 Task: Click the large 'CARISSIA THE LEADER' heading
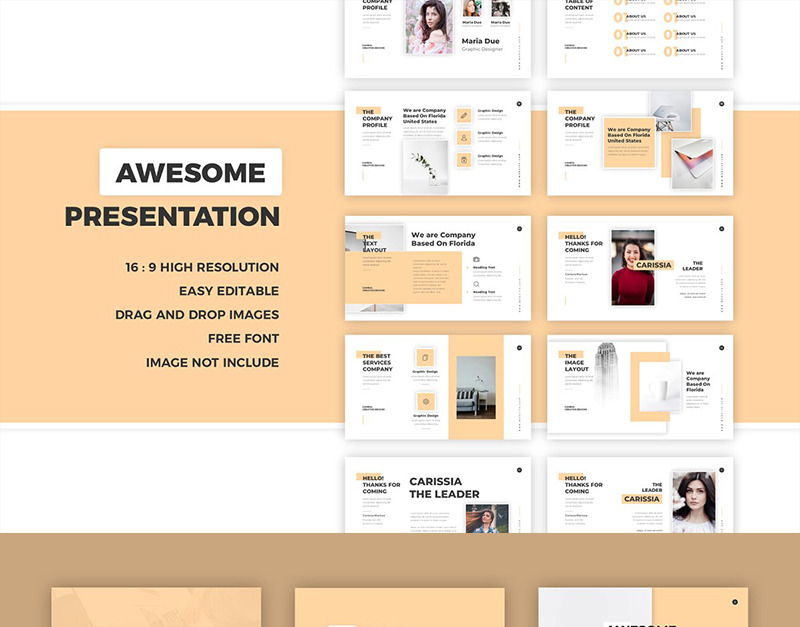[444, 488]
